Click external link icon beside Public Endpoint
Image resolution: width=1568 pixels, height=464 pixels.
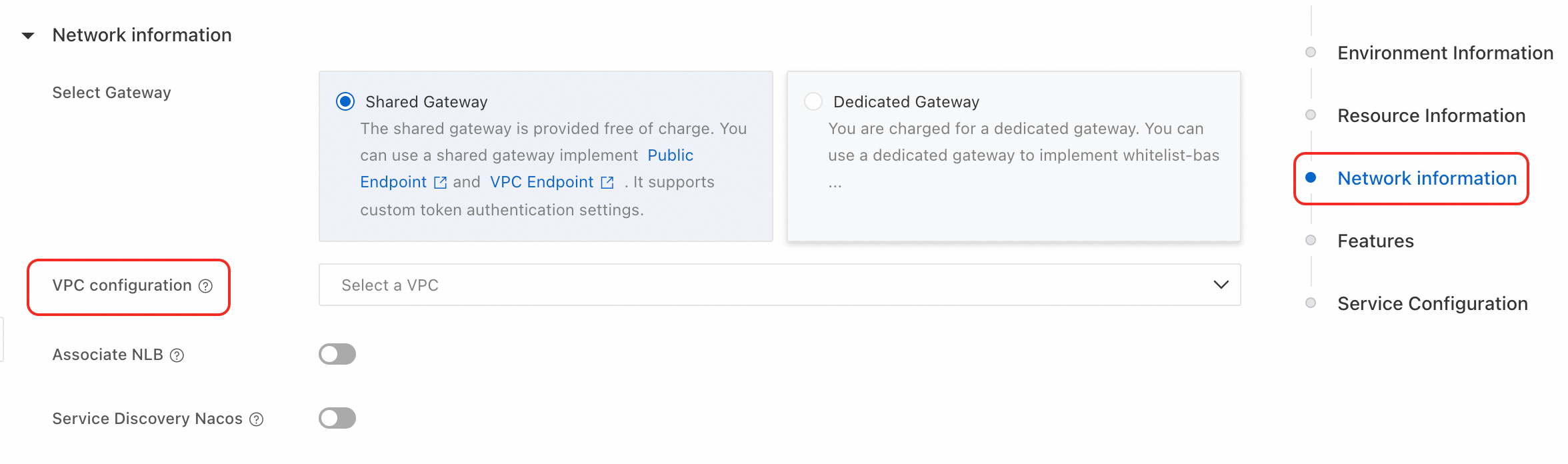(440, 183)
